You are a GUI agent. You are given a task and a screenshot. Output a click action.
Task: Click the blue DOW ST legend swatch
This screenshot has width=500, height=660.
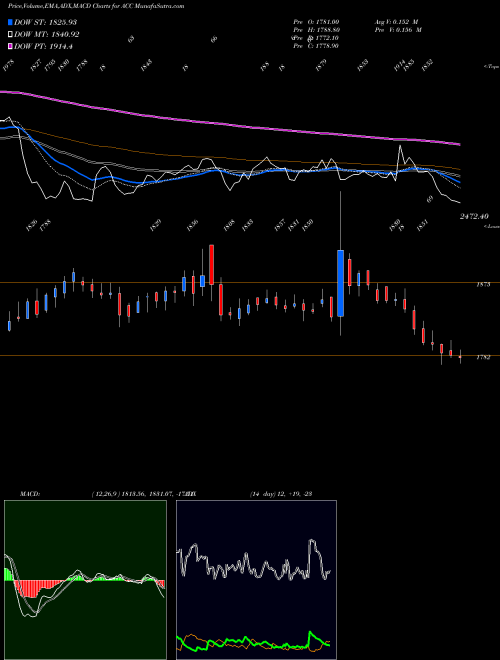[11, 22]
